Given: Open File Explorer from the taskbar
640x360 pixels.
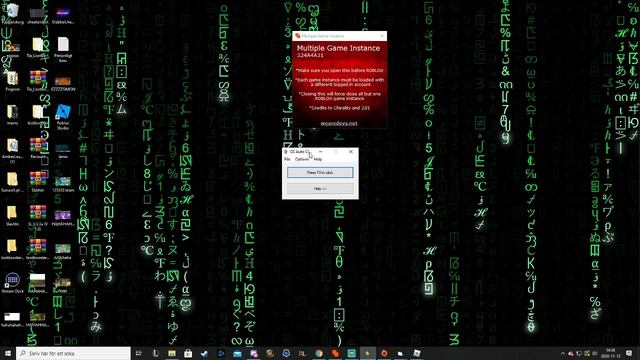Looking at the screenshot, I should click(172, 353).
